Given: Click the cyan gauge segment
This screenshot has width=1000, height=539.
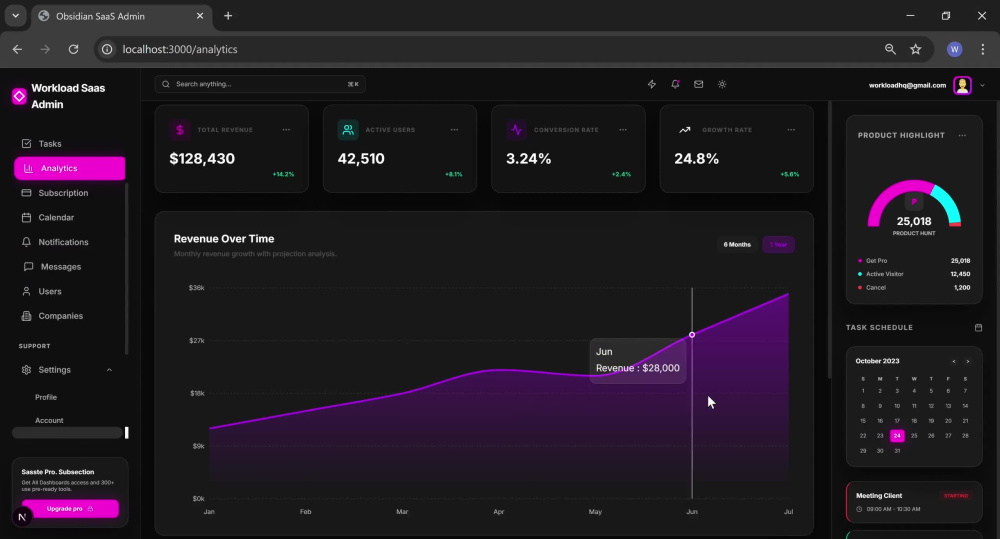Looking at the screenshot, I should point(948,201).
